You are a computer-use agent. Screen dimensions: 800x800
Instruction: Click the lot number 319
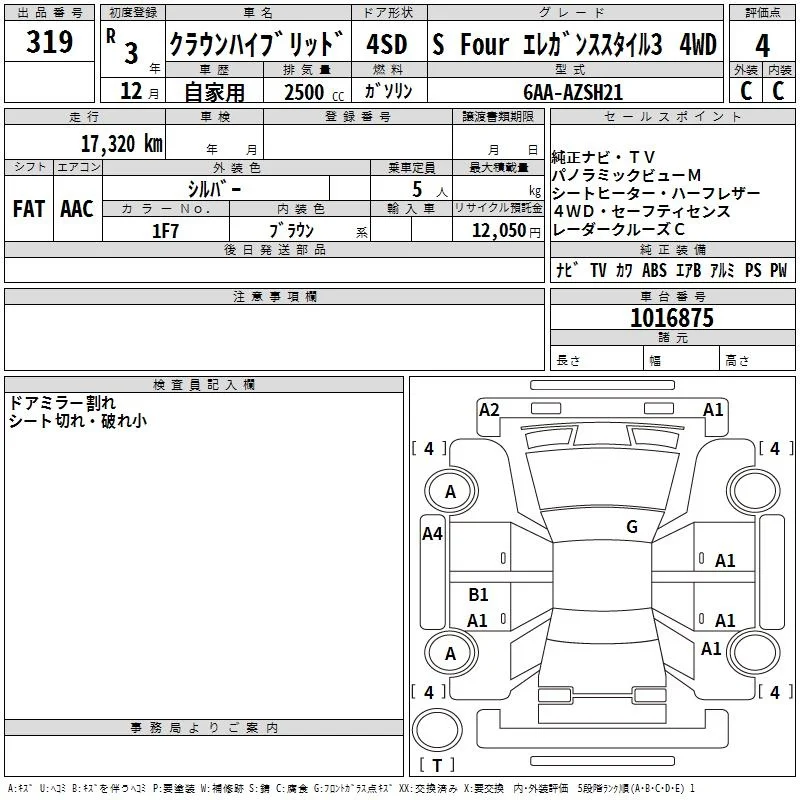(49, 41)
